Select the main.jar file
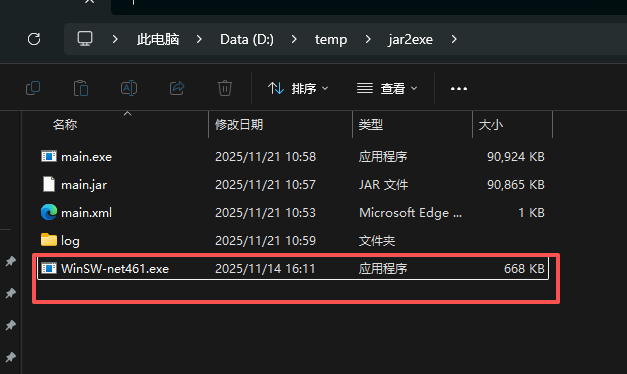The image size is (627, 374). click(293, 184)
